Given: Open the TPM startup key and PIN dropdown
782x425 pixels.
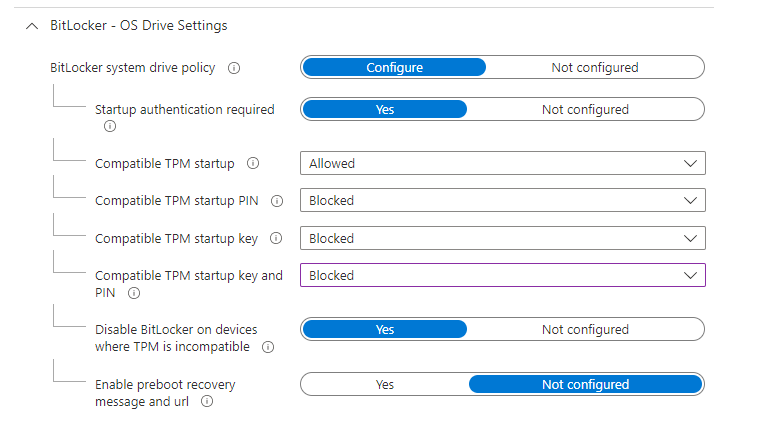Looking at the screenshot, I should pos(503,275).
